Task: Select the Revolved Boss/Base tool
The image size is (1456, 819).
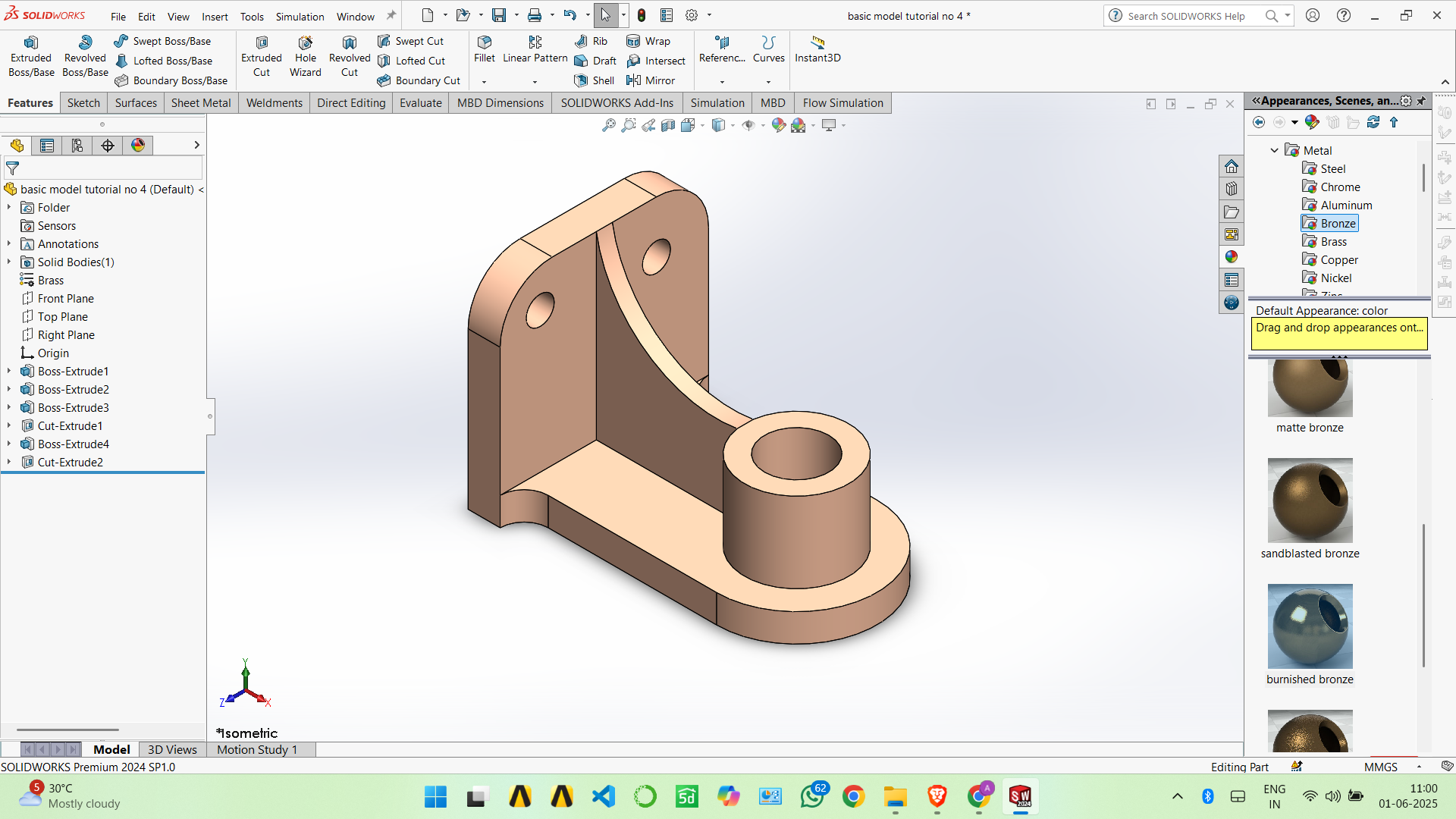Action: click(85, 57)
